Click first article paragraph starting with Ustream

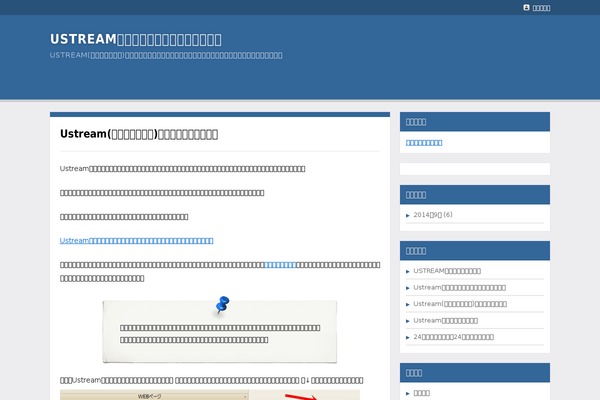pyautogui.click(x=183, y=168)
